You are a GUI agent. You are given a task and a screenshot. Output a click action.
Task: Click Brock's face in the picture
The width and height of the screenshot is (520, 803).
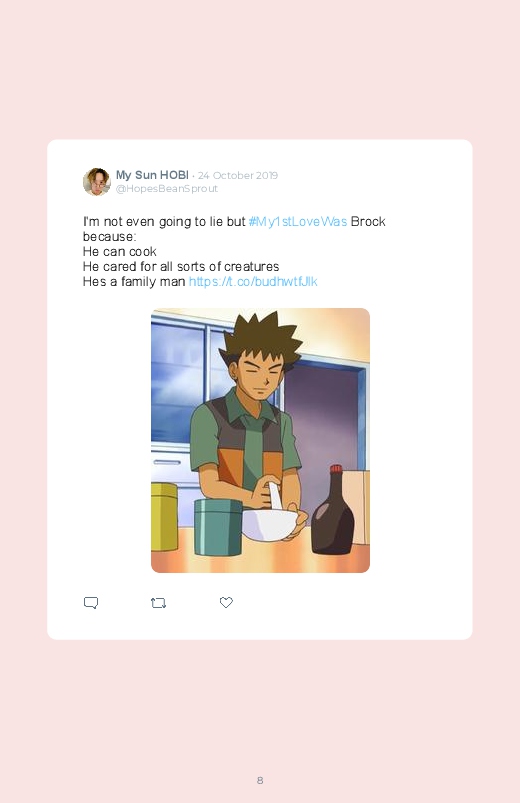click(259, 374)
